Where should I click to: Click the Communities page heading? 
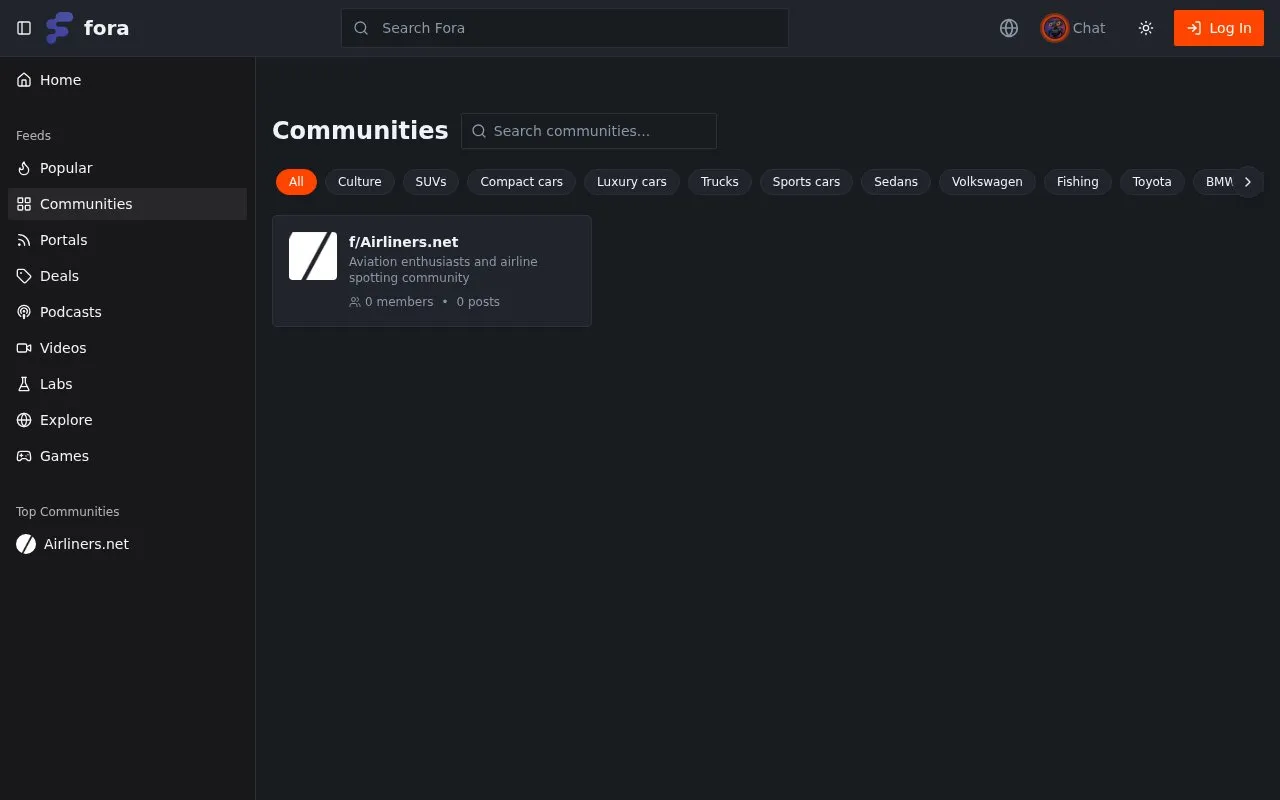[x=360, y=131]
